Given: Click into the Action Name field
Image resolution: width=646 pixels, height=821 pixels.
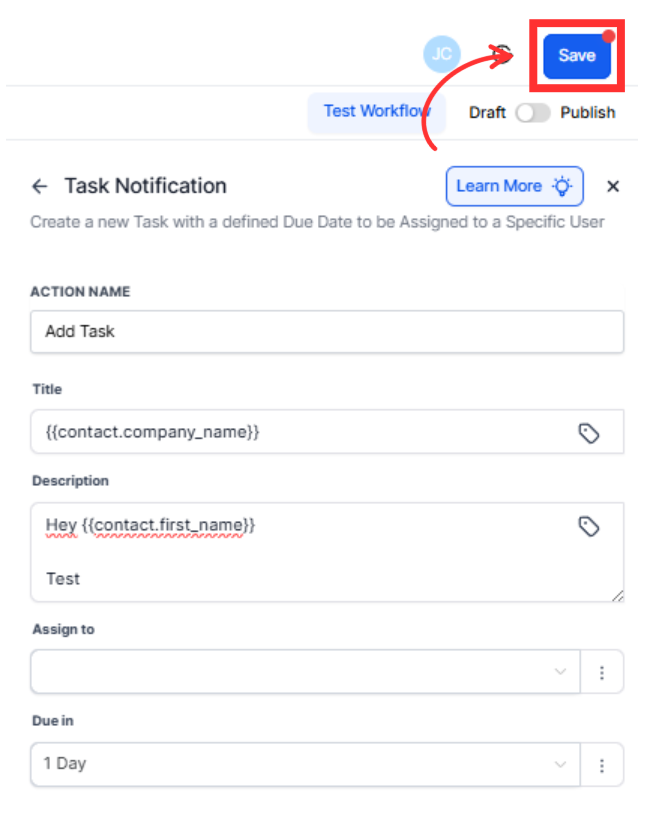Looking at the screenshot, I should coord(327,331).
